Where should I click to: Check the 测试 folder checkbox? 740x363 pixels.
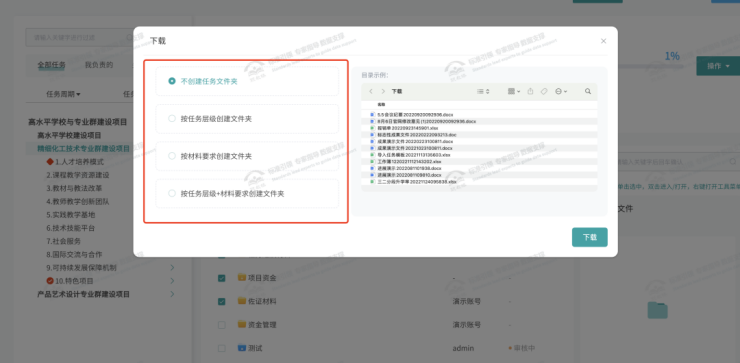pos(221,348)
